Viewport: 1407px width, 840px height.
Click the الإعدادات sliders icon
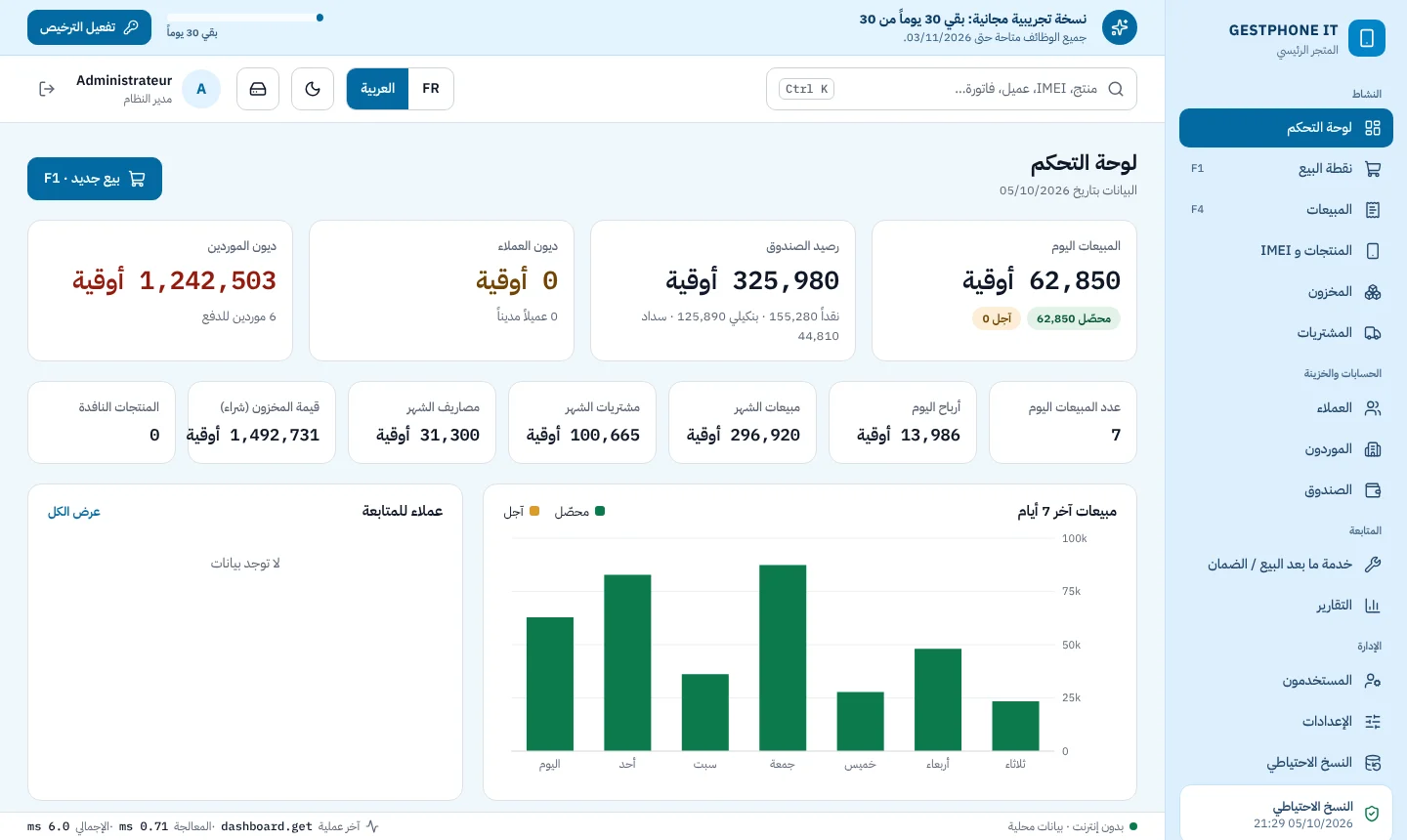(1373, 722)
